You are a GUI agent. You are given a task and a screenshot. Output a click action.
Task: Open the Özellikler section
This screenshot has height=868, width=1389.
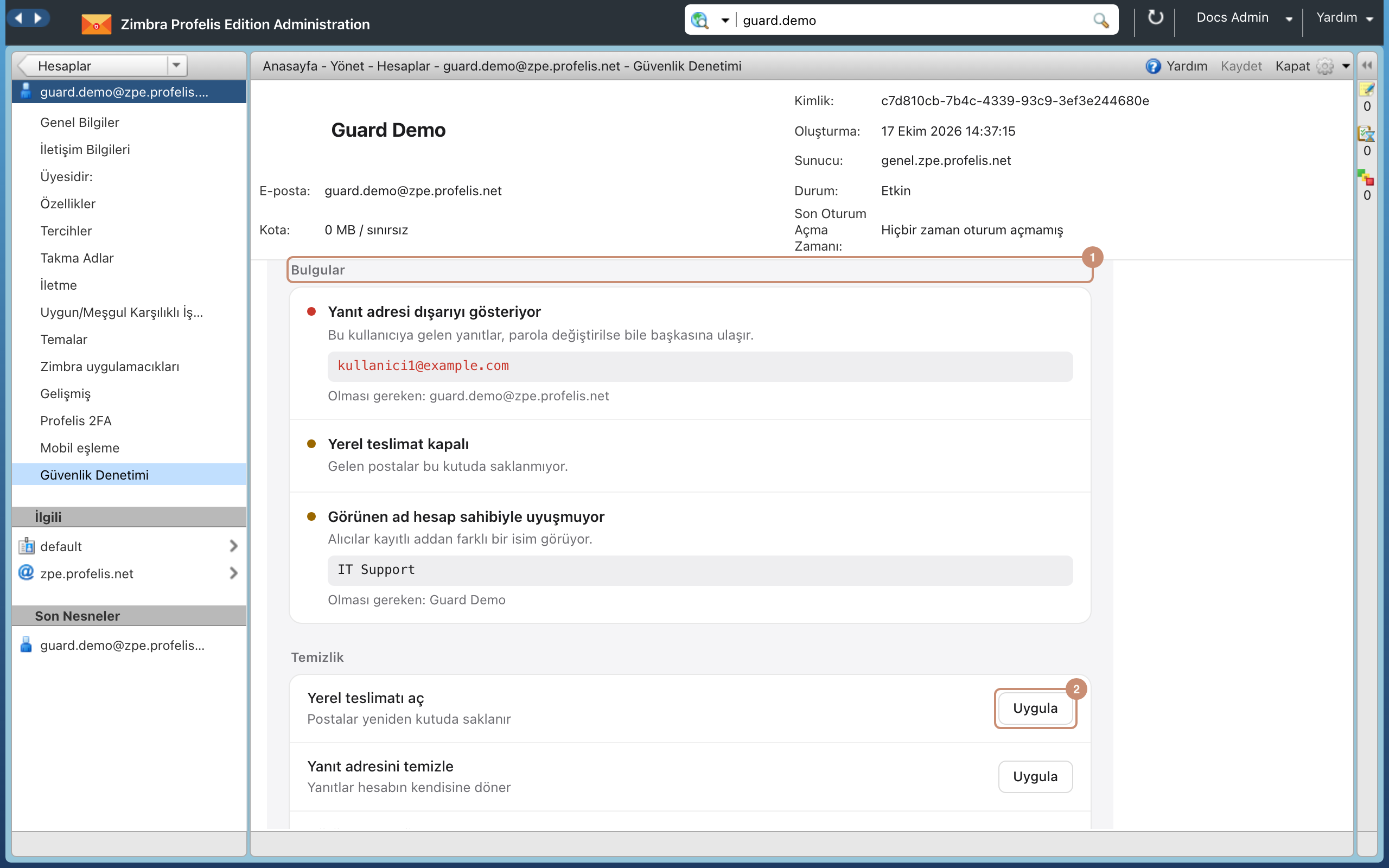tap(68, 204)
